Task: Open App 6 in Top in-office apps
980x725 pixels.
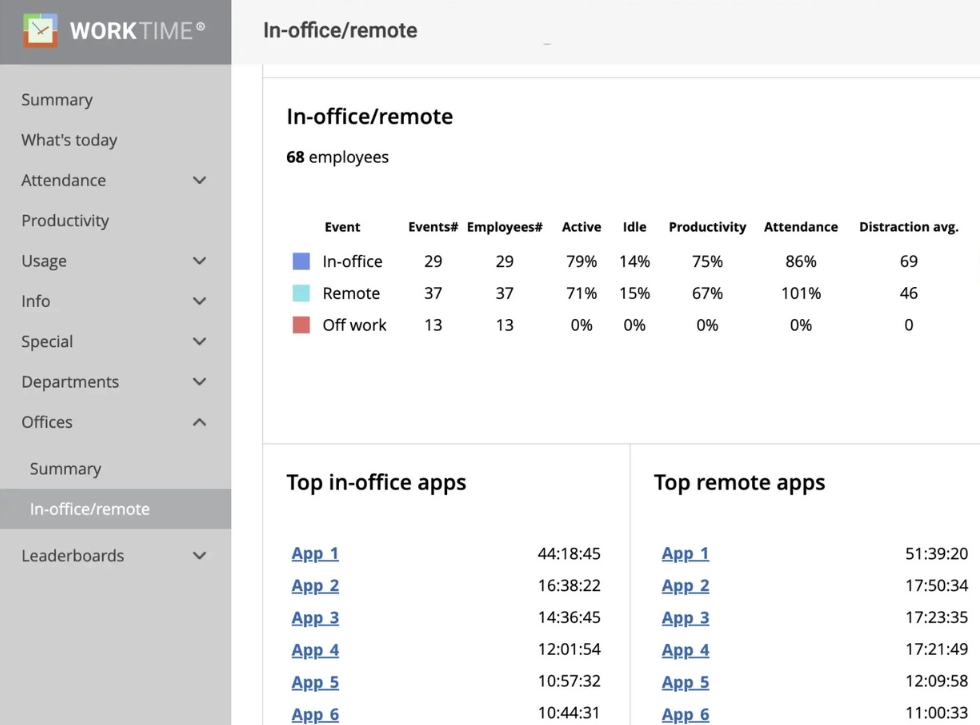Action: [x=315, y=714]
